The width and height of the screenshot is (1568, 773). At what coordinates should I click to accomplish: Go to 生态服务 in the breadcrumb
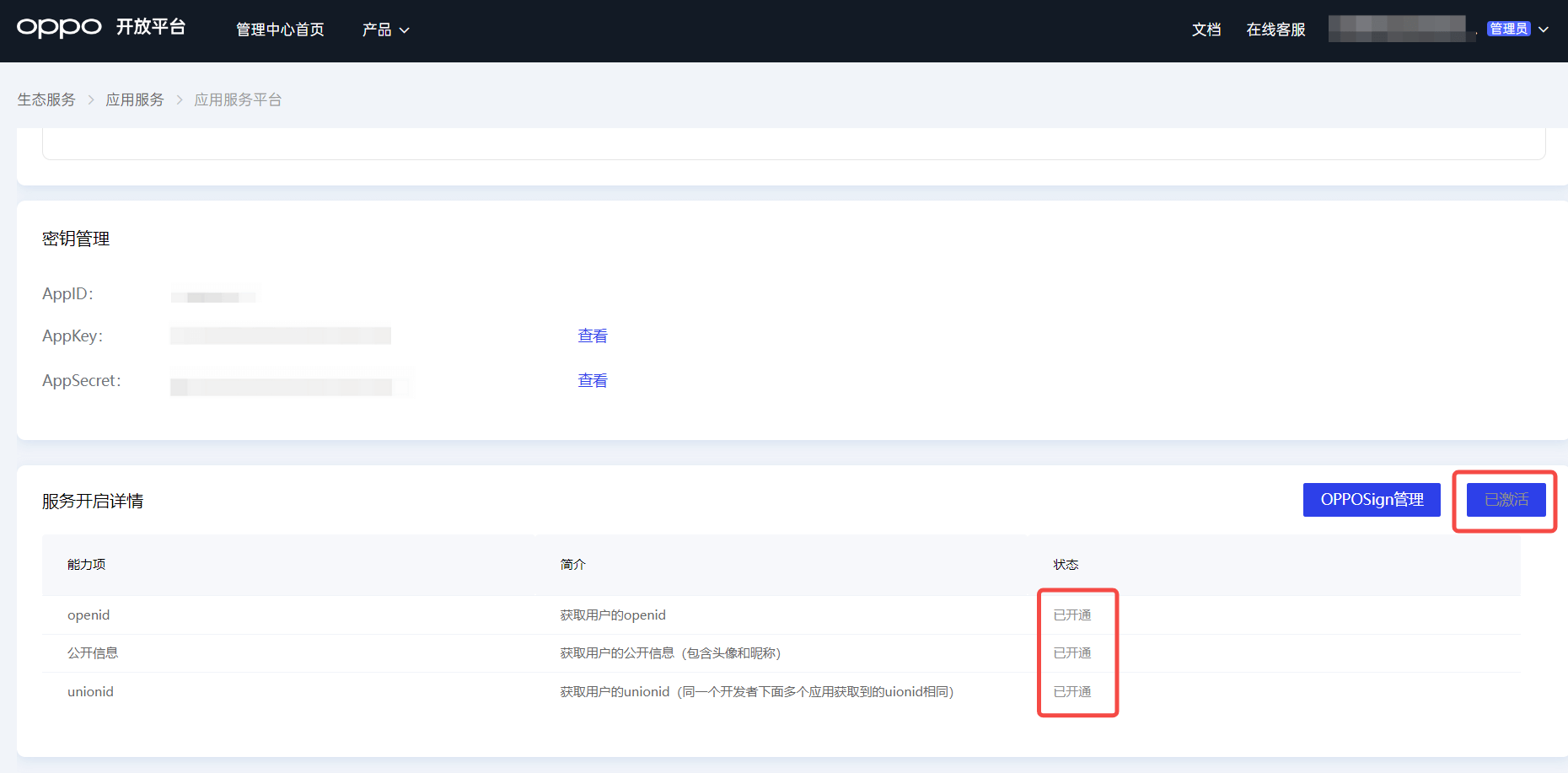point(46,99)
